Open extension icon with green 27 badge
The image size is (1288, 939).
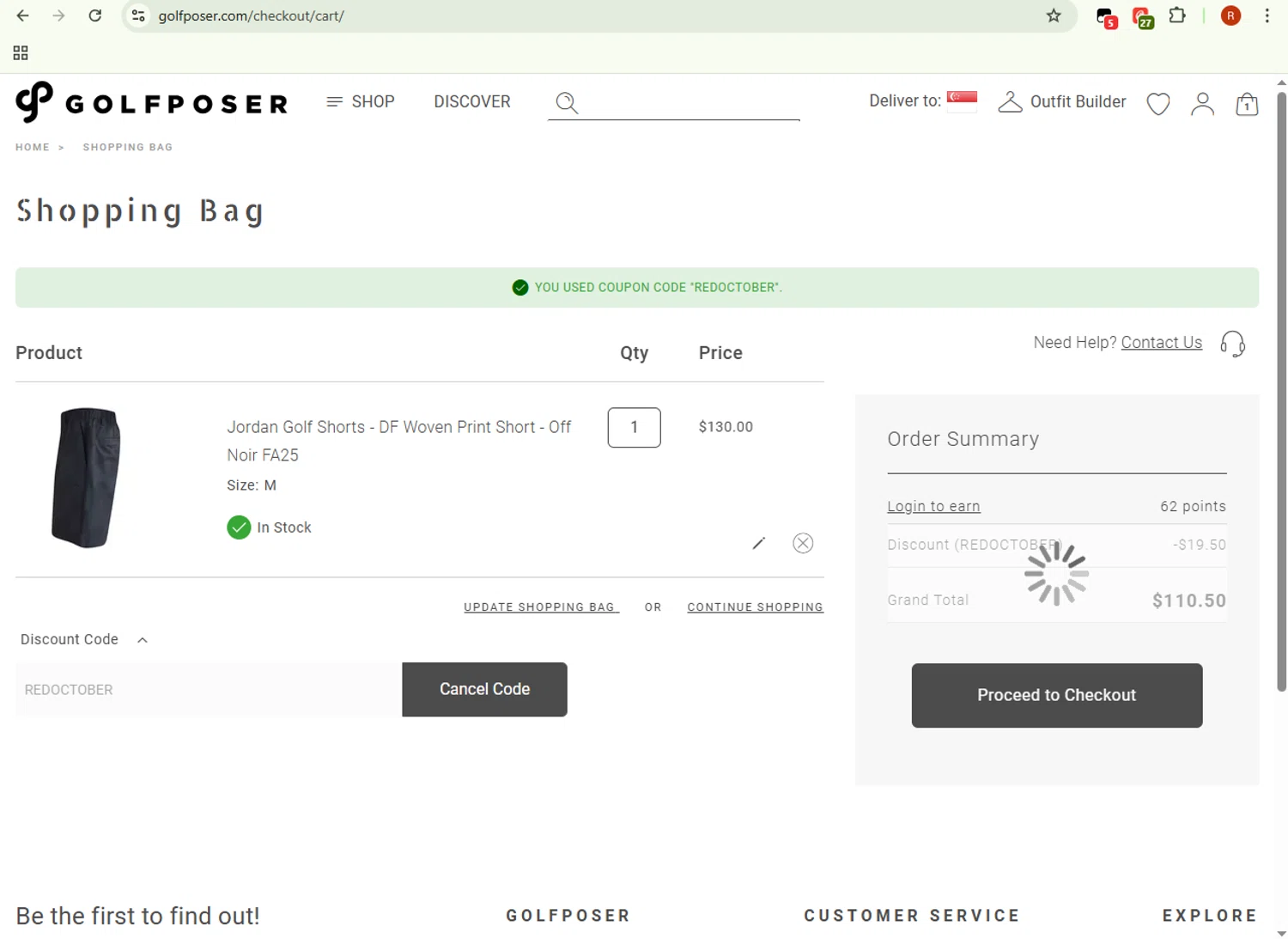click(1143, 17)
